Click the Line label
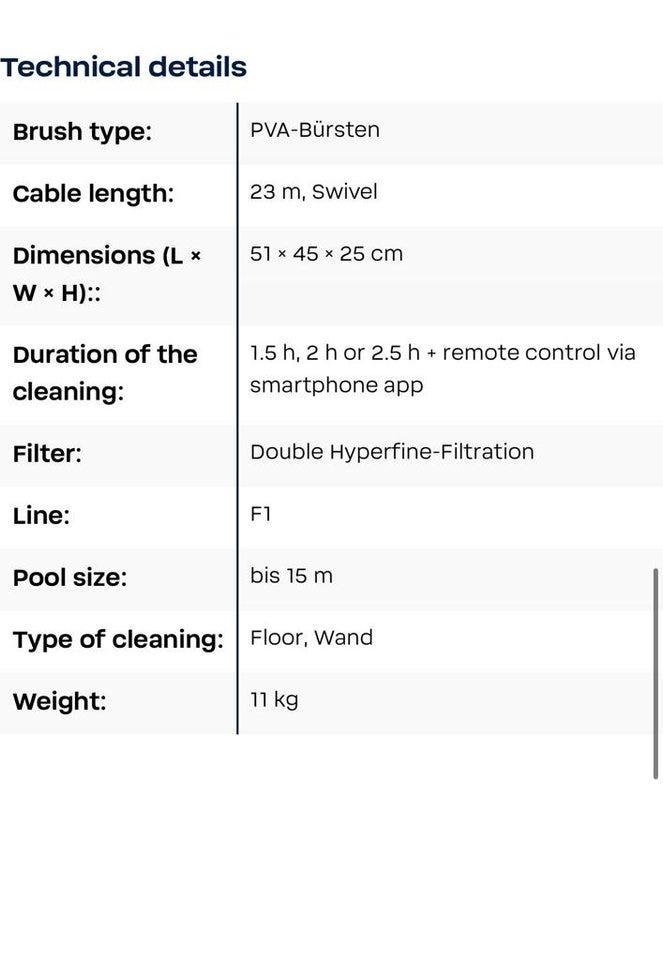663x960 pixels. (x=41, y=516)
